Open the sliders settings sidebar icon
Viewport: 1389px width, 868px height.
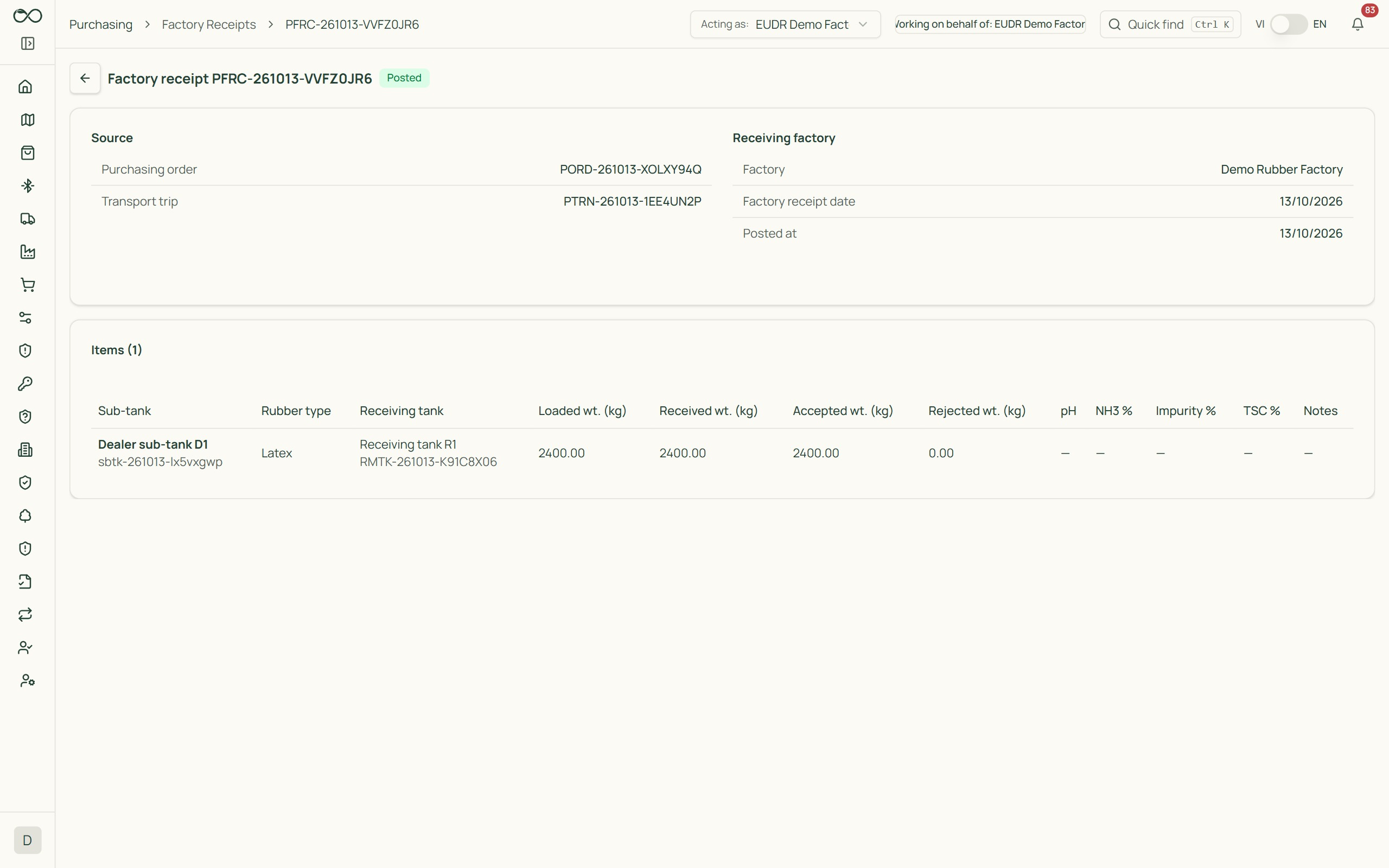point(26,318)
